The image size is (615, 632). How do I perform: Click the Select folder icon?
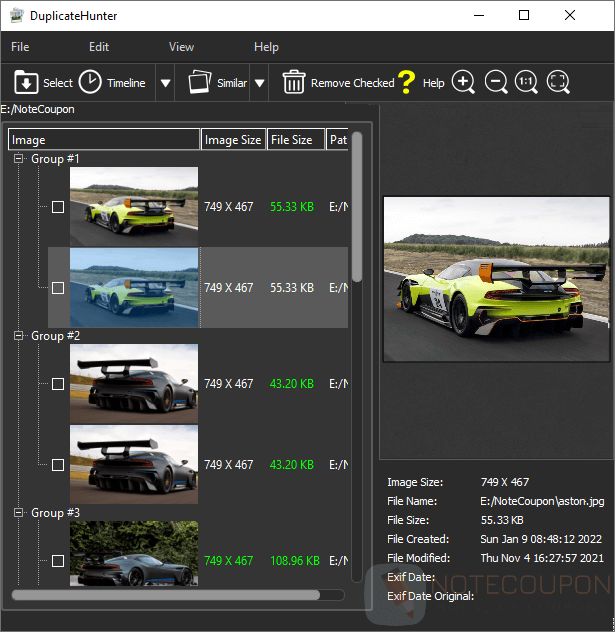(26, 82)
